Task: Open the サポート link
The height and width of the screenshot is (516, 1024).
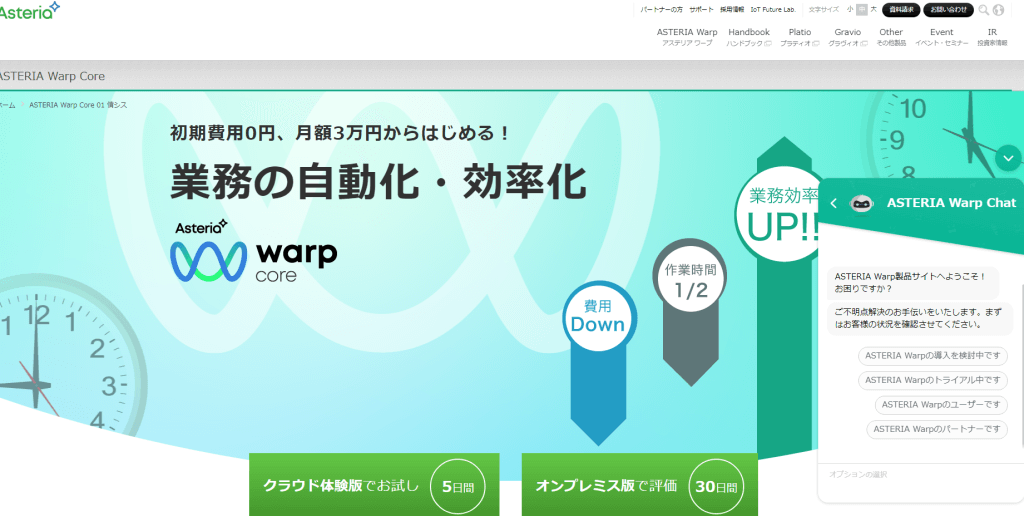Action: coord(701,10)
